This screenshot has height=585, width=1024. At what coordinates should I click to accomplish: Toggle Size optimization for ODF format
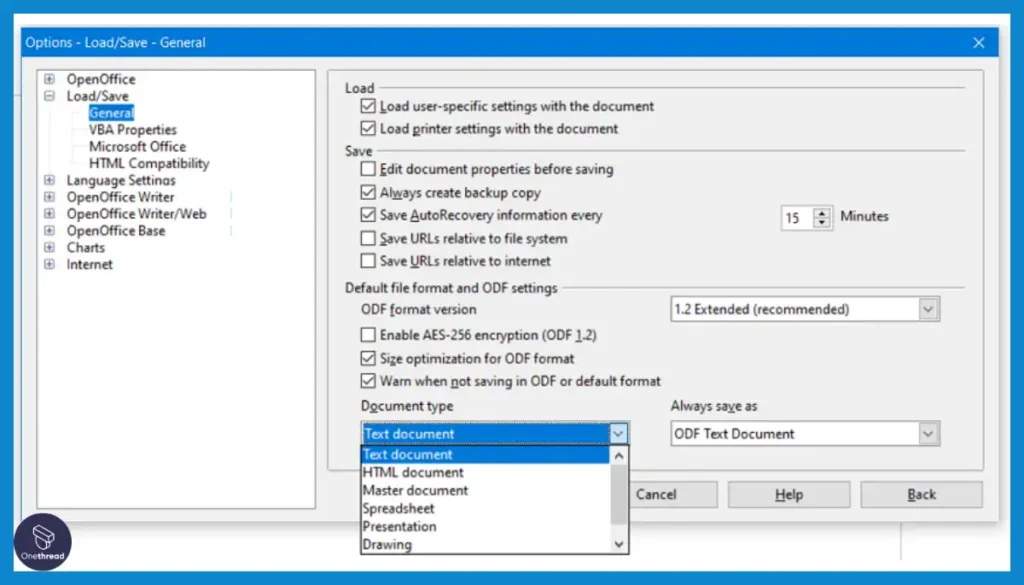coord(368,358)
